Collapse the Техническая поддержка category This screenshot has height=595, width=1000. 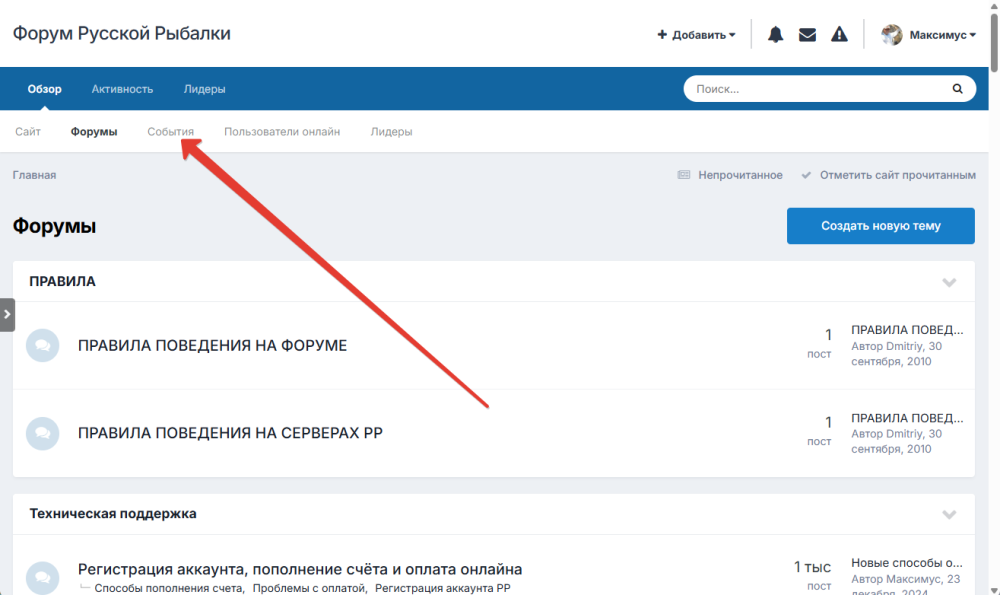pyautogui.click(x=949, y=514)
